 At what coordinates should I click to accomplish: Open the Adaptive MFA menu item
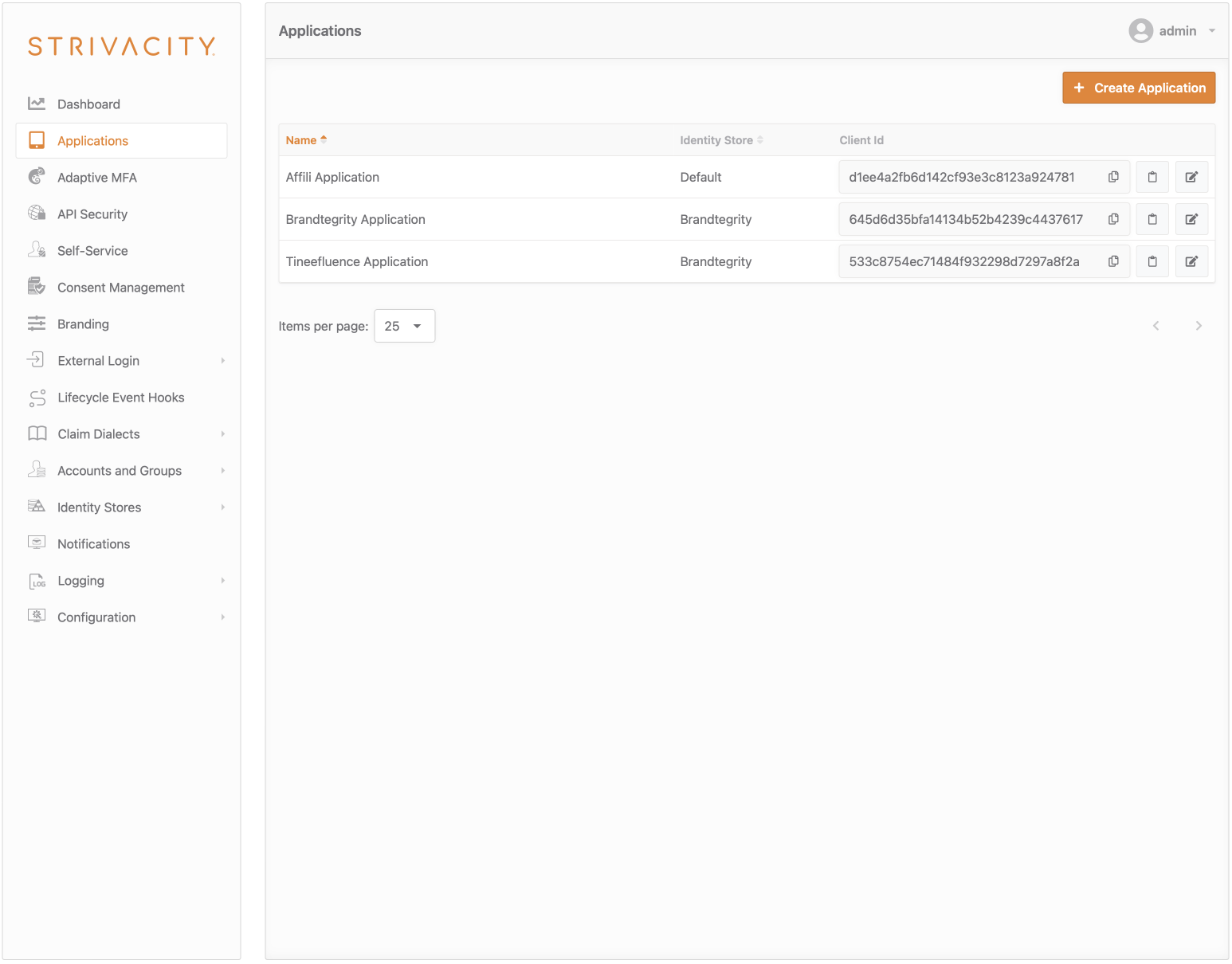(x=121, y=178)
